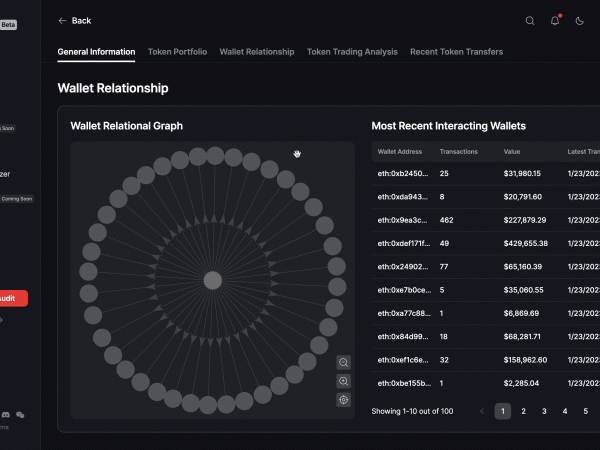The image size is (600, 450).
Task: Open notifications bell icon
Action: 555,21
